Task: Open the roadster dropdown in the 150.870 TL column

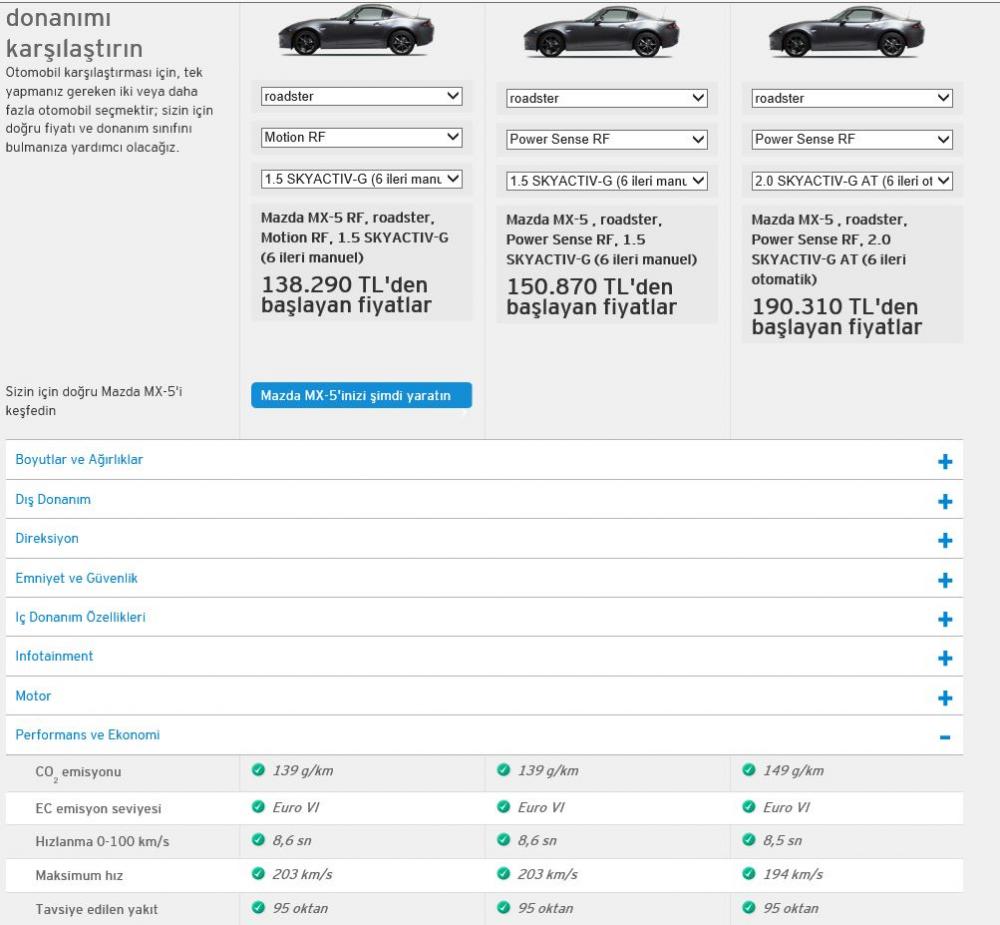Action: 607,98
